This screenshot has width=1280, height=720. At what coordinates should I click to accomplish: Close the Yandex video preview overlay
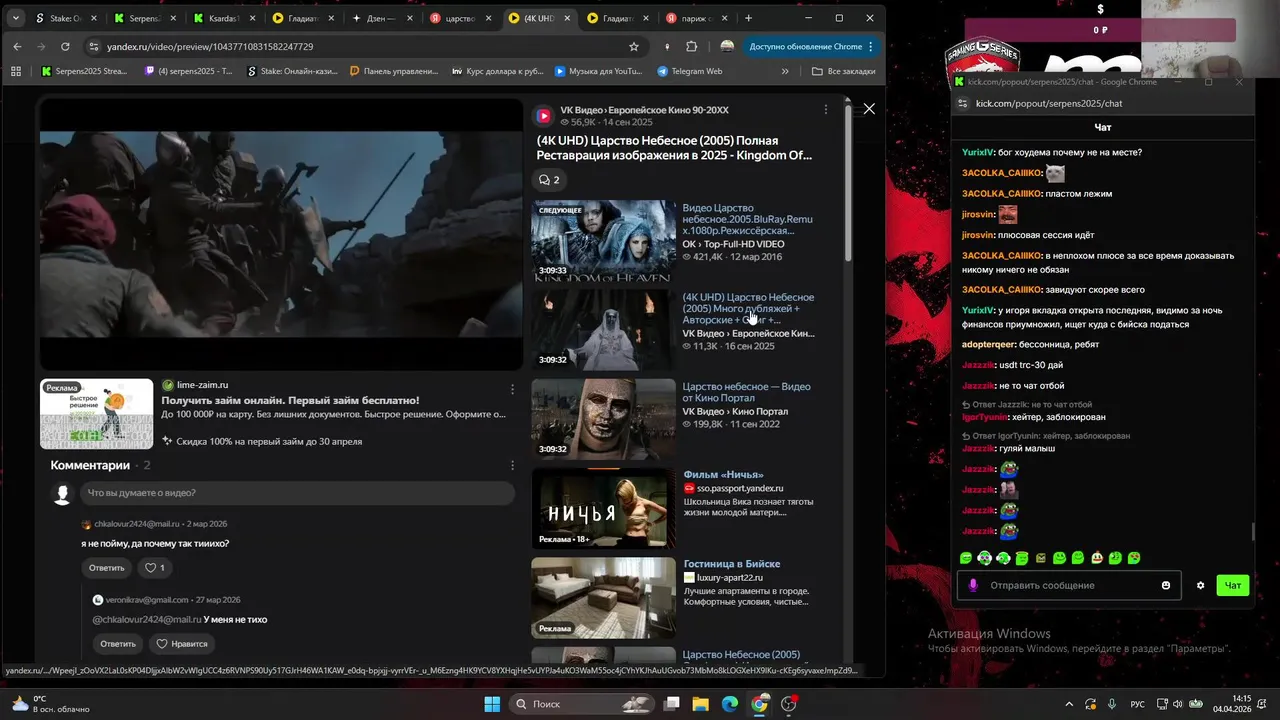869,109
